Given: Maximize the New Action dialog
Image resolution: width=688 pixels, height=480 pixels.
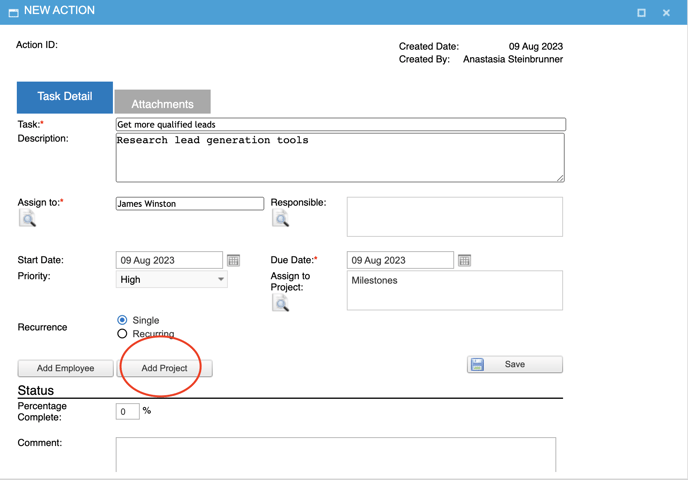Looking at the screenshot, I should tap(641, 13).
